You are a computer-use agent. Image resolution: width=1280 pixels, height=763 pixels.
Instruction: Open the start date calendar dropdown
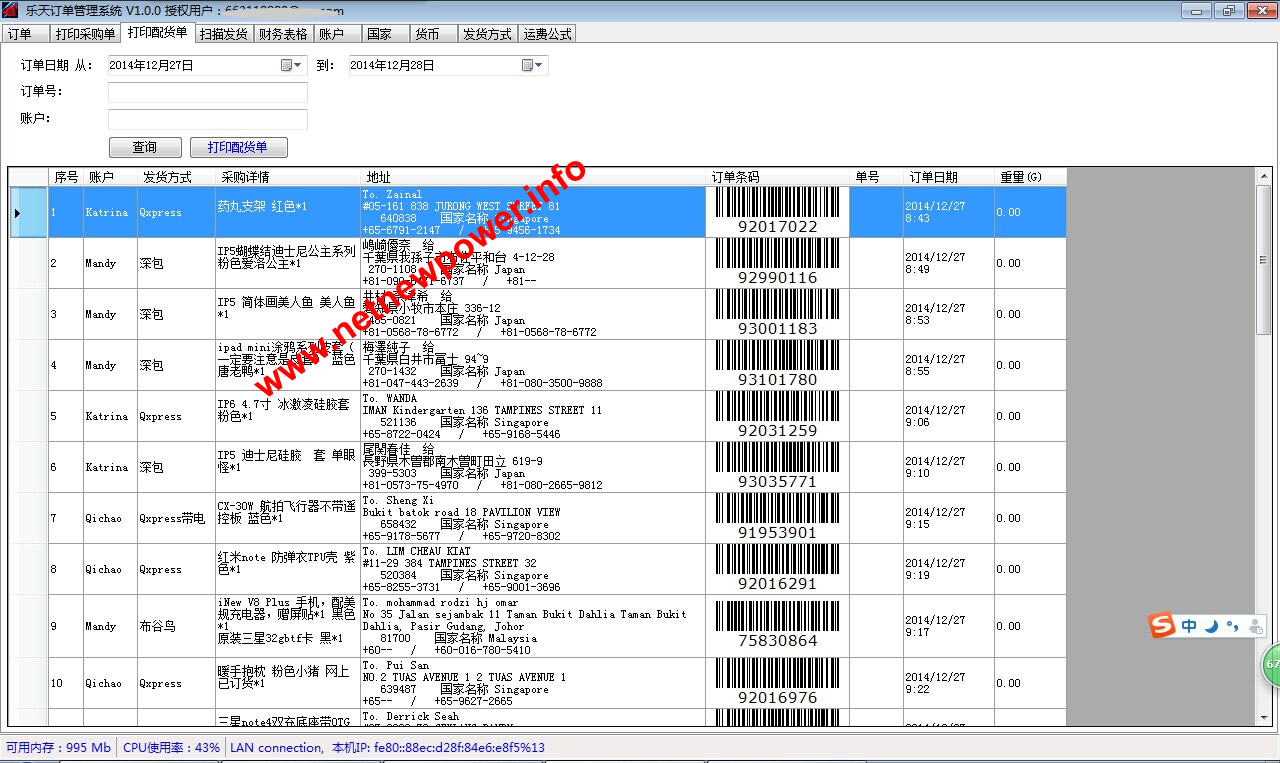tap(290, 65)
